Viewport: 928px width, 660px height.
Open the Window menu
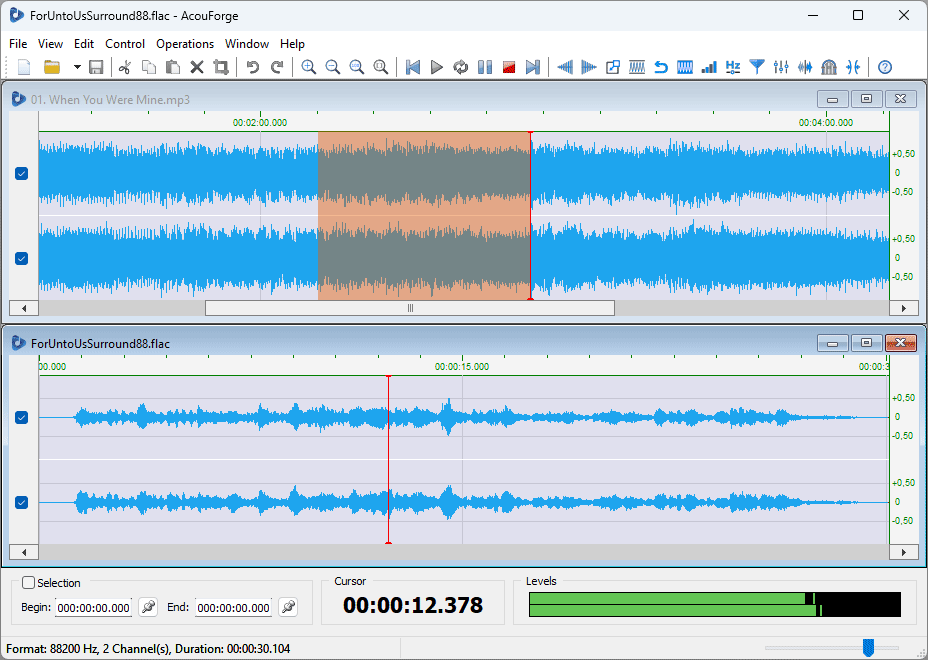(x=247, y=44)
